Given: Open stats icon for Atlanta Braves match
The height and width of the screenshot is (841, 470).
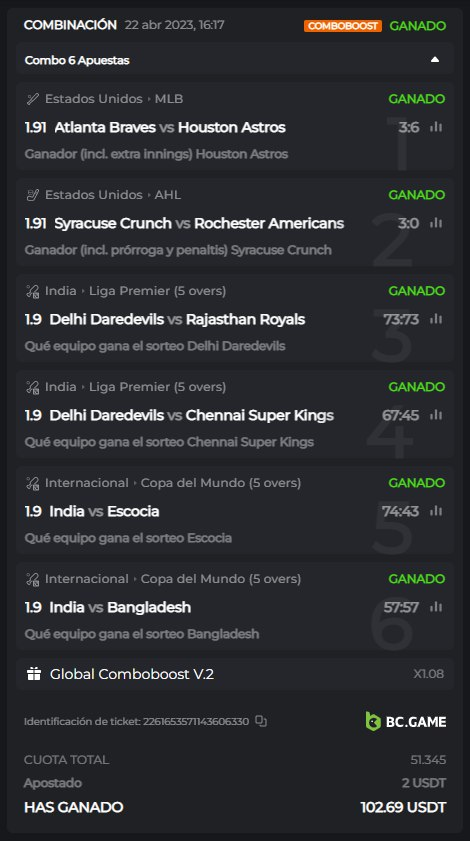Looking at the screenshot, I should (436, 127).
